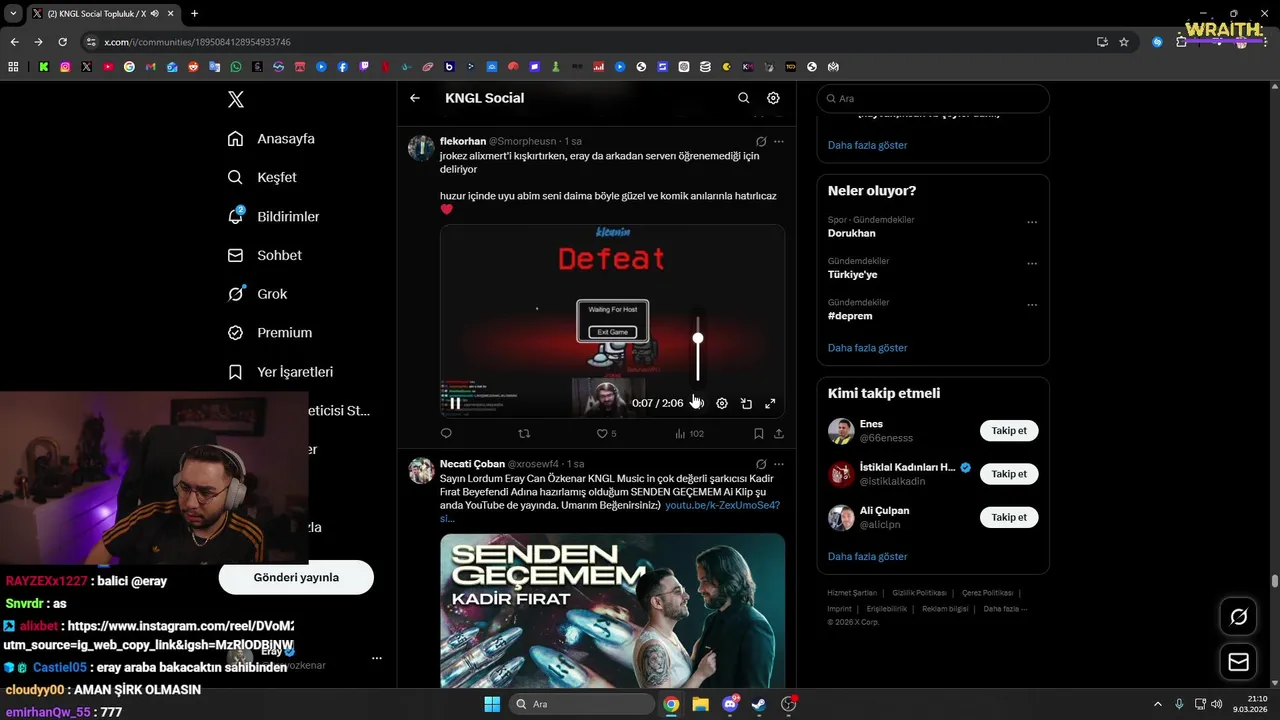This screenshot has width=1280, height=720.
Task: Open the youtu.be link in Necati's post
Action: tap(722, 505)
